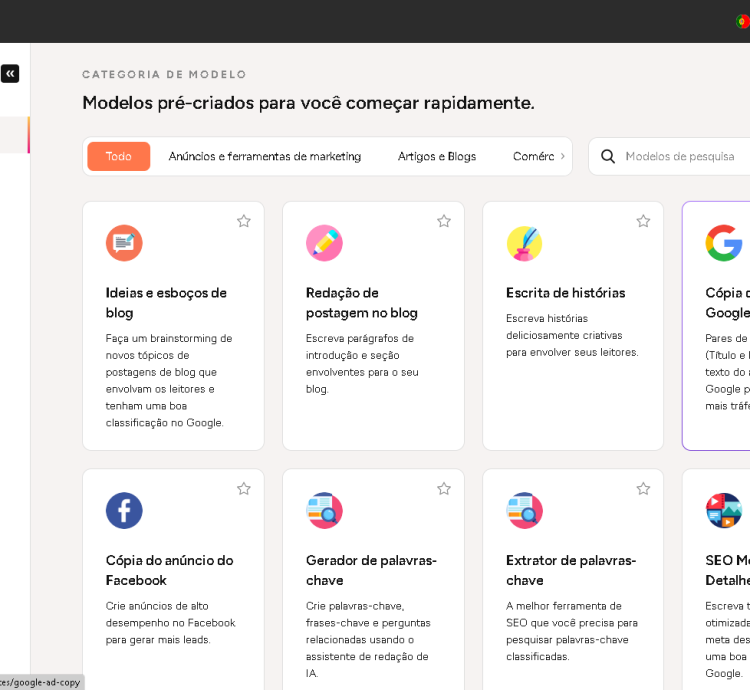
Task: Click description 'Crie palavras-chave, frases-chave'
Action: (x=368, y=639)
